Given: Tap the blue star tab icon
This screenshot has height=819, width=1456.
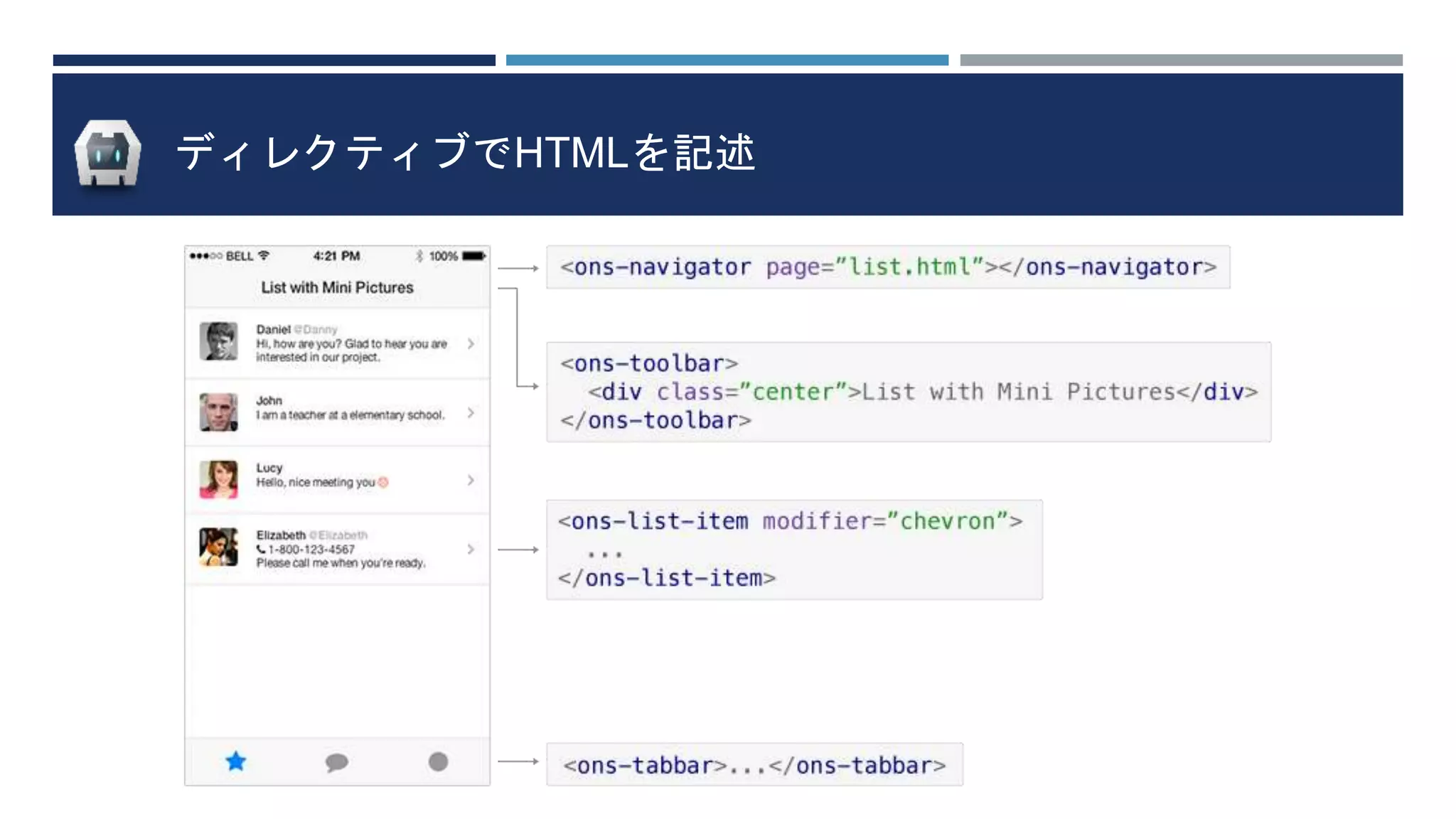Looking at the screenshot, I should 236,761.
